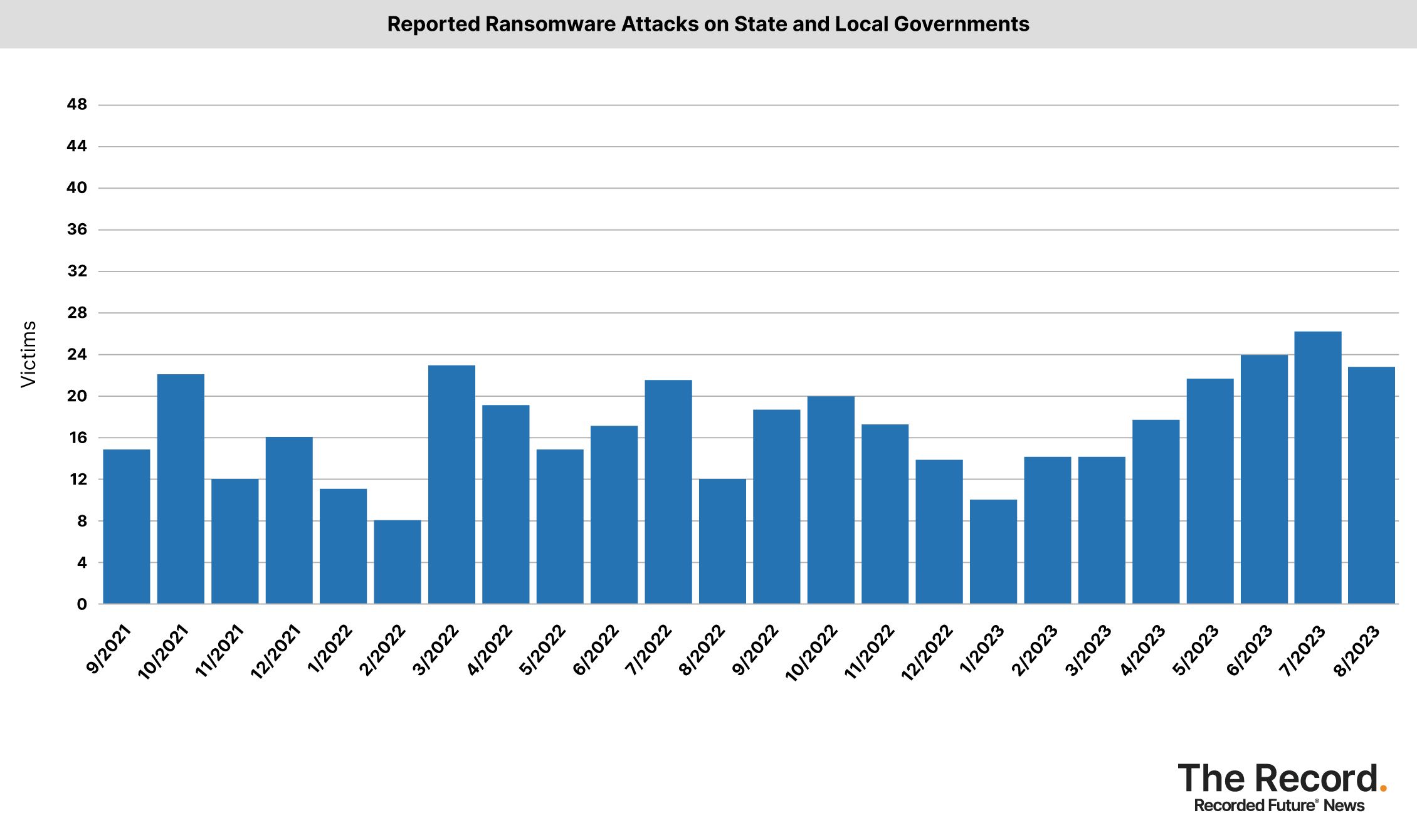Click the 1/2023 x-axis label

(x=981, y=648)
